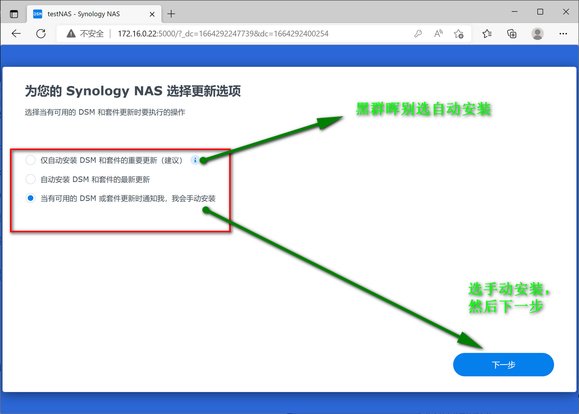Reload the page with refresh icon
The image size is (579, 414).
pos(41,34)
